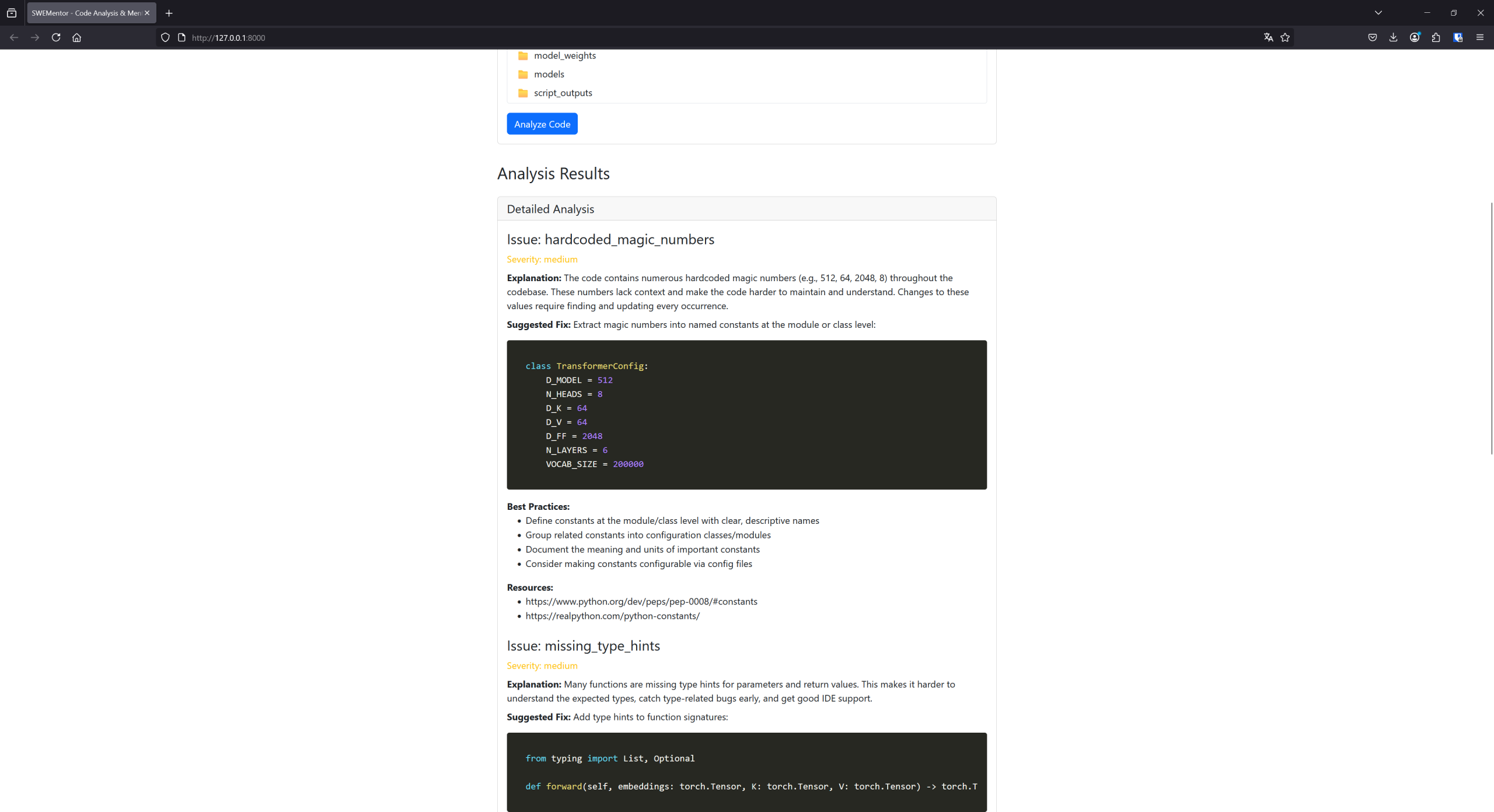Screen dimensions: 1494x812
Task: Open the downloads panel
Action: click(1394, 37)
